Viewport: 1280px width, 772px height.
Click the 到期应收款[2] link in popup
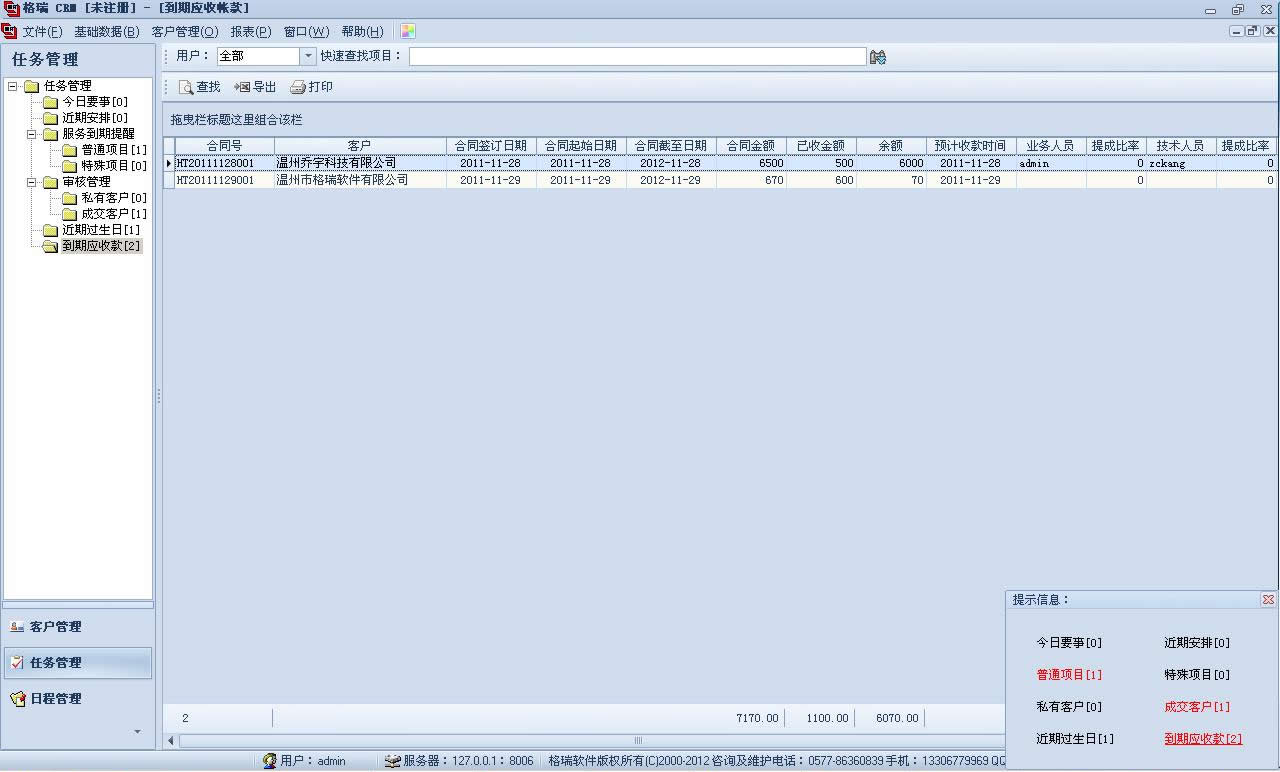1203,739
